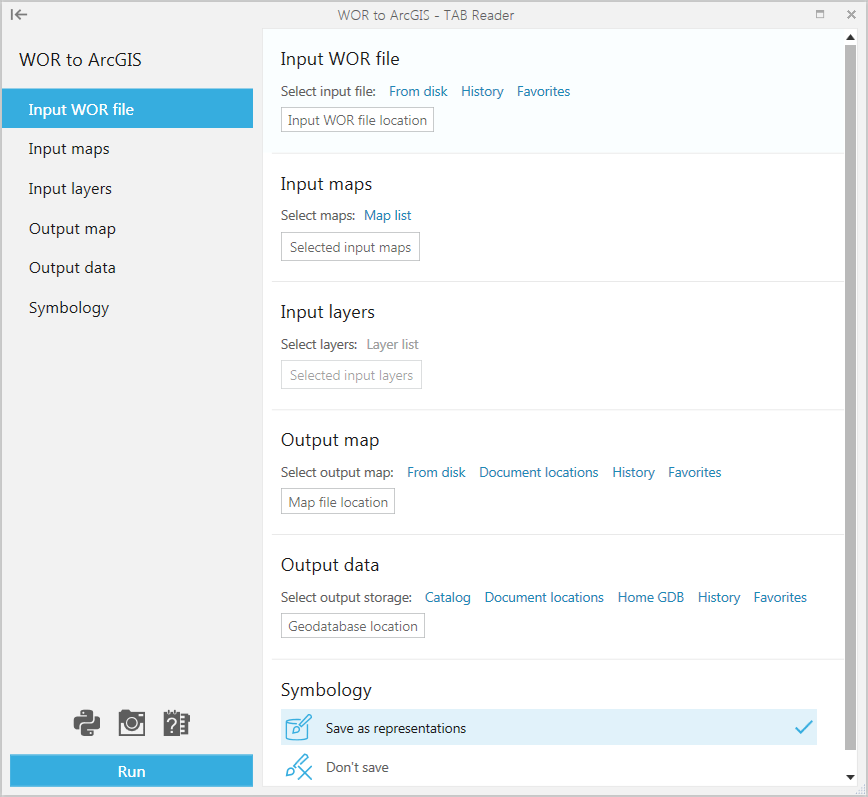Open the Python script icon
The width and height of the screenshot is (868, 797).
(x=87, y=723)
